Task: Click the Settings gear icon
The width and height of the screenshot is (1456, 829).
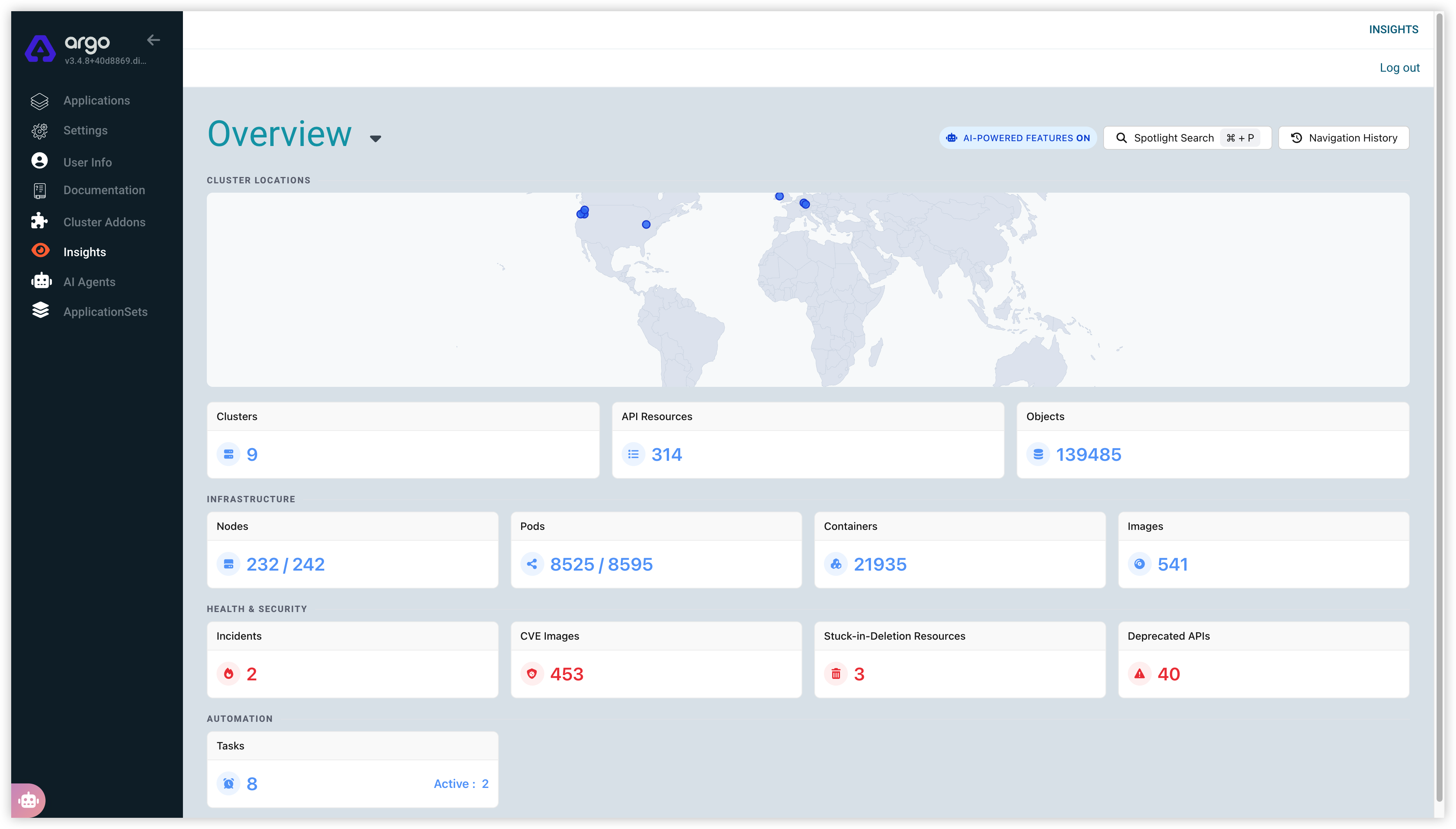Action: (39, 131)
